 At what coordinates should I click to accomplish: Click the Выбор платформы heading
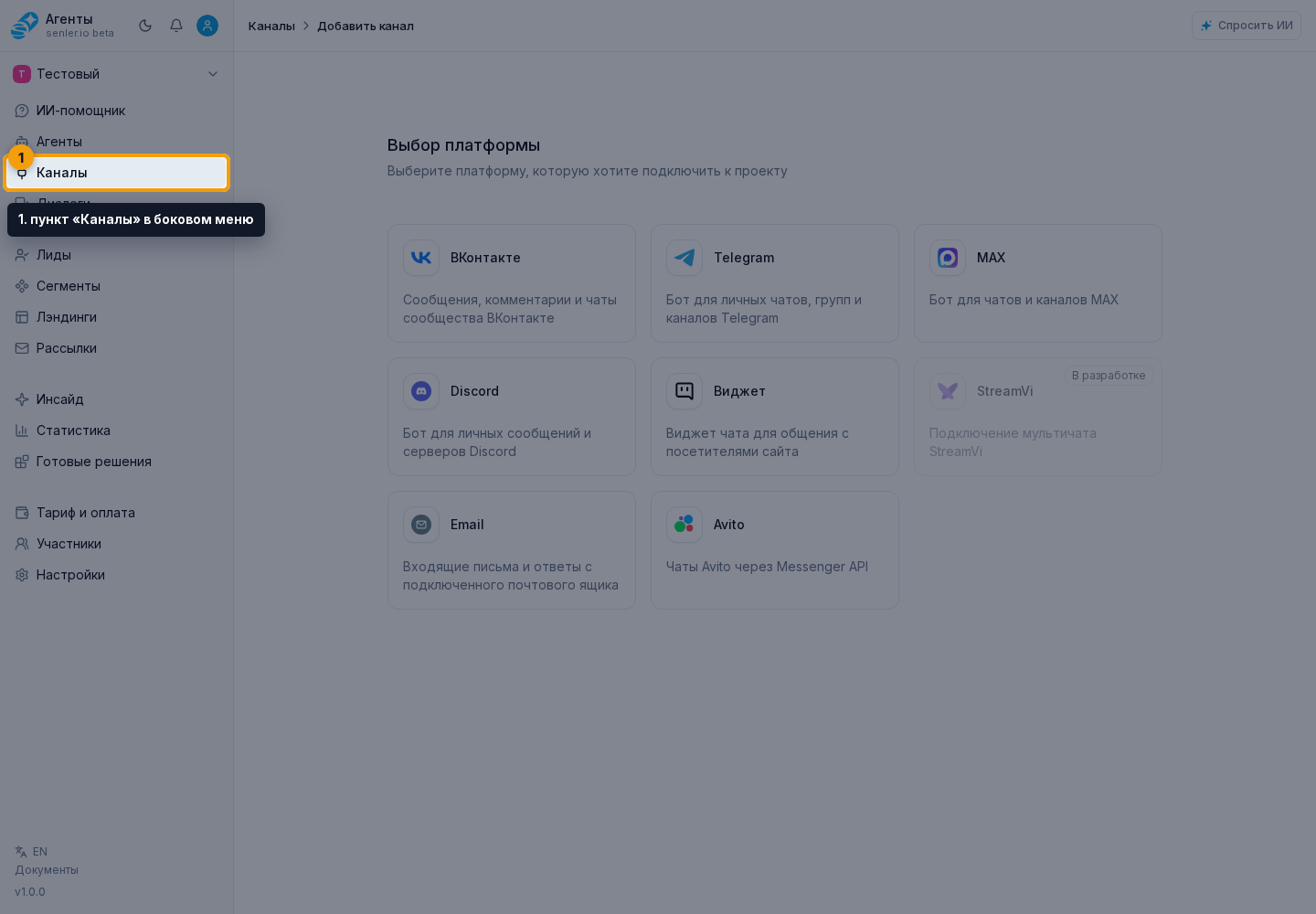click(463, 145)
